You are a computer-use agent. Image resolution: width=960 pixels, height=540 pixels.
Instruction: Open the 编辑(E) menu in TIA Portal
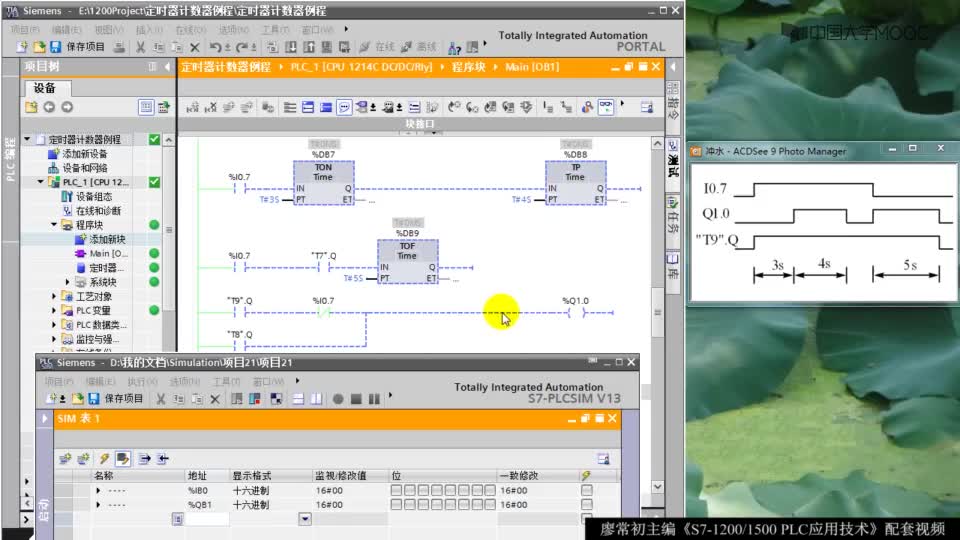pyautogui.click(x=66, y=29)
